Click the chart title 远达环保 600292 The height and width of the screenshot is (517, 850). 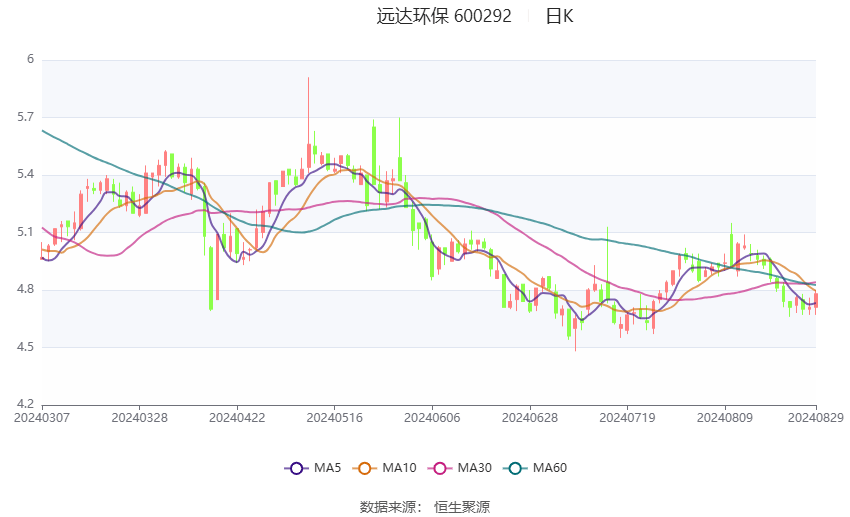pos(444,16)
